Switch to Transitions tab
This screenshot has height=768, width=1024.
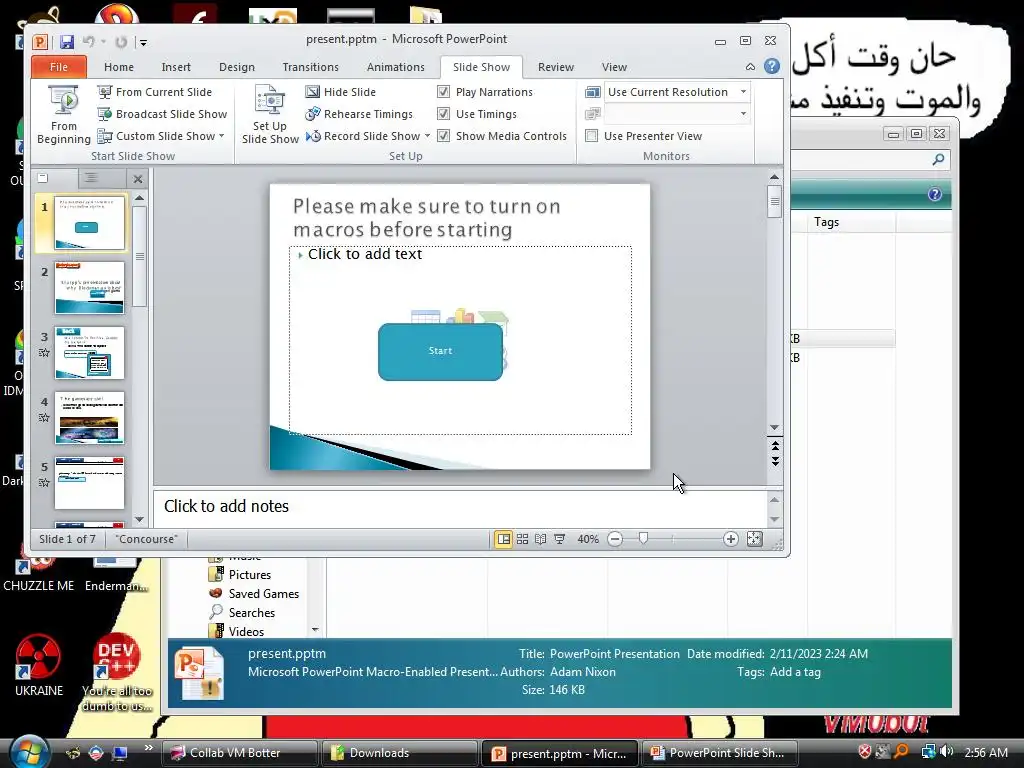tap(311, 67)
